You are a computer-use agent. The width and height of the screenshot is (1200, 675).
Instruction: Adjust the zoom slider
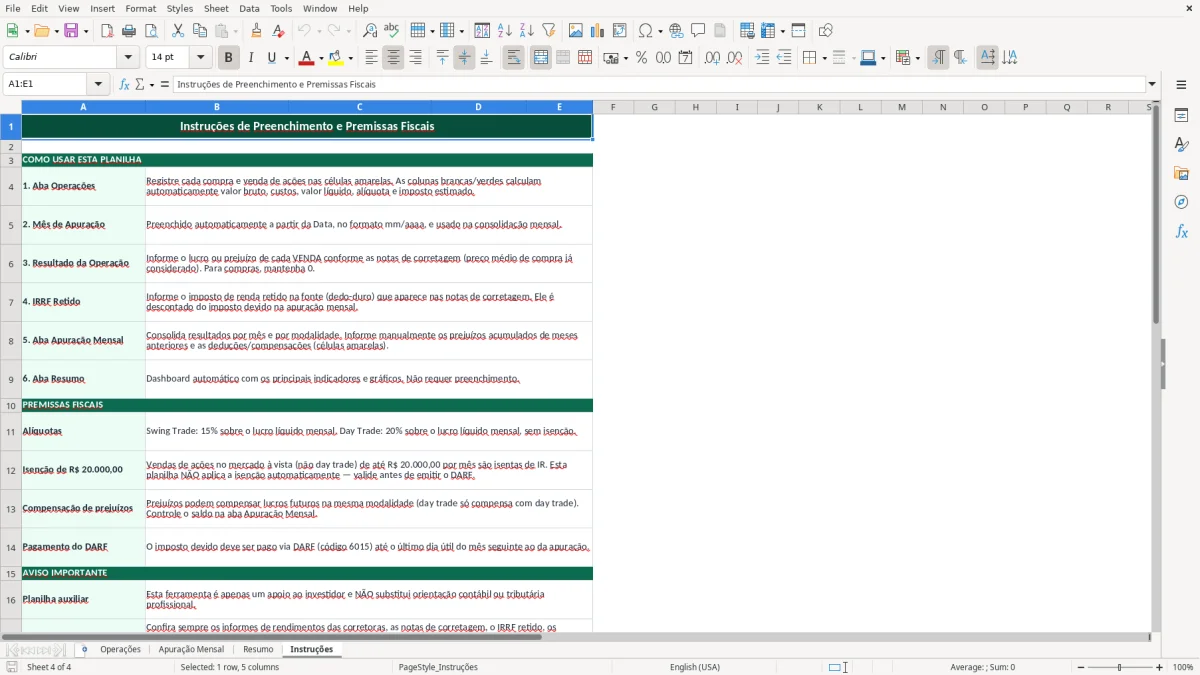pos(1120,667)
